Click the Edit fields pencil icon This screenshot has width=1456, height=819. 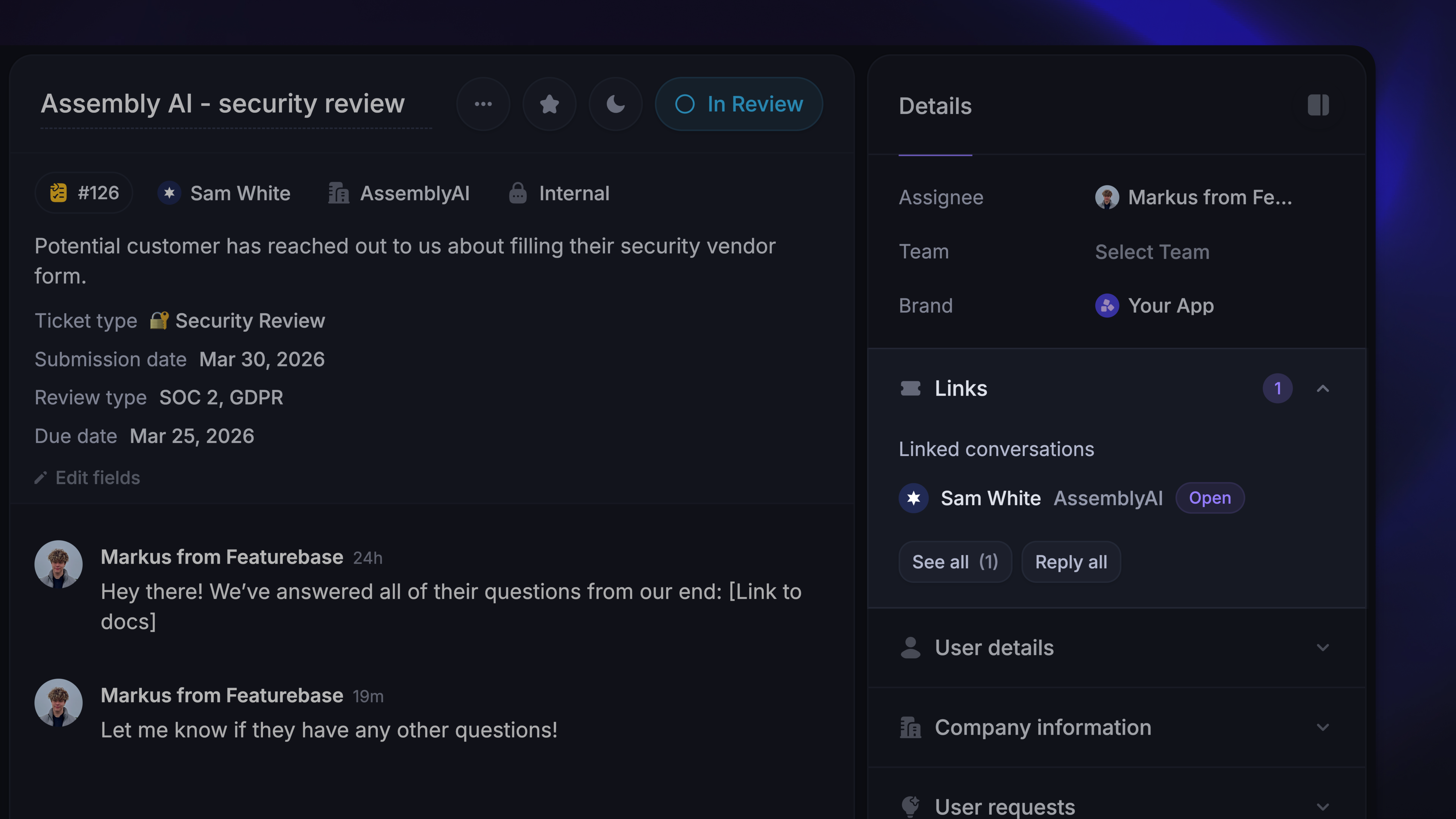pos(40,478)
